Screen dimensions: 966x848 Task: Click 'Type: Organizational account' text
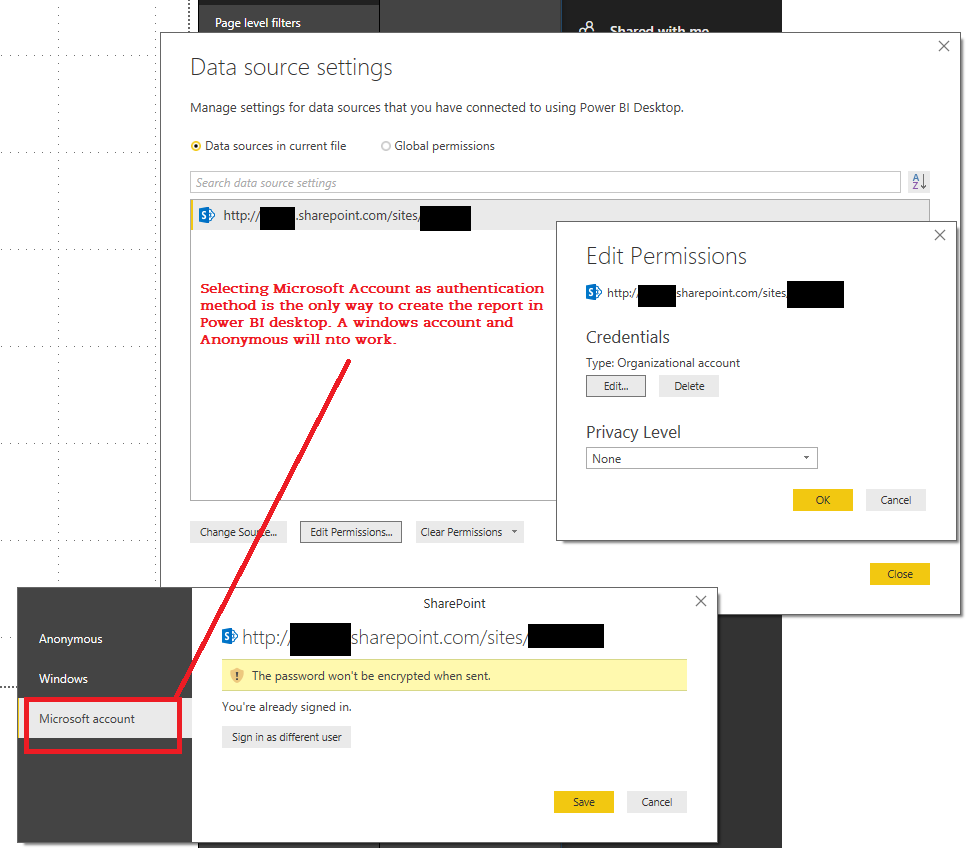tap(663, 363)
